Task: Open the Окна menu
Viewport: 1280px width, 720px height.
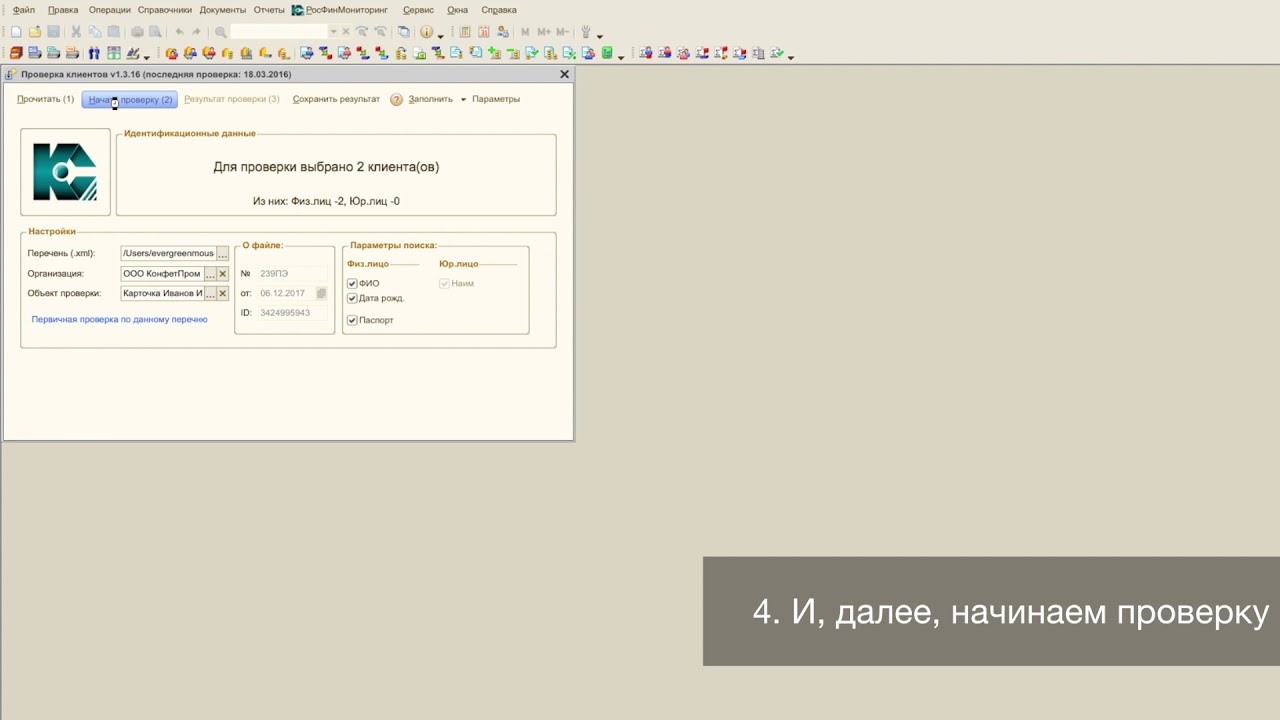Action: (457, 10)
